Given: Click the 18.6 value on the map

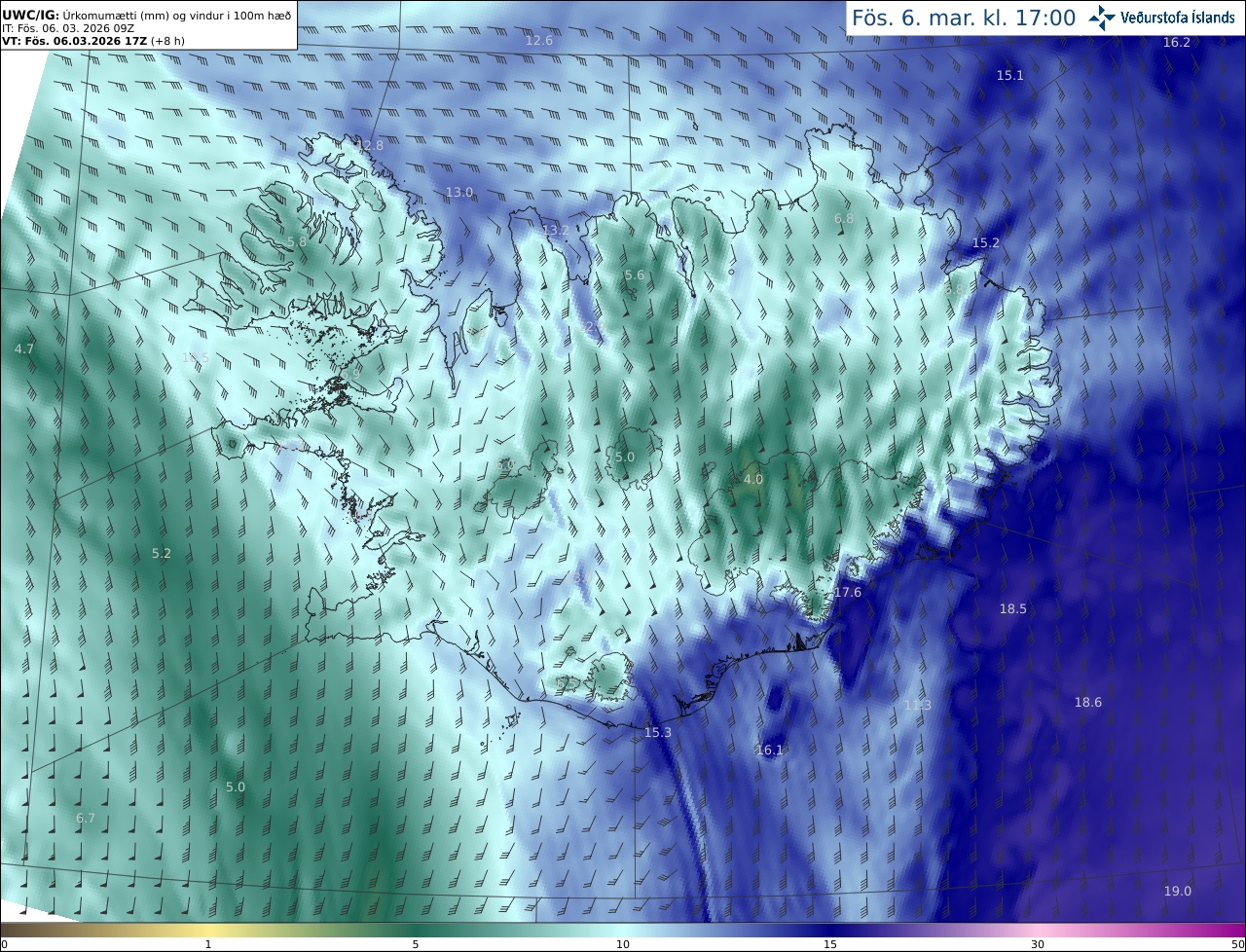Looking at the screenshot, I should [x=1088, y=702].
